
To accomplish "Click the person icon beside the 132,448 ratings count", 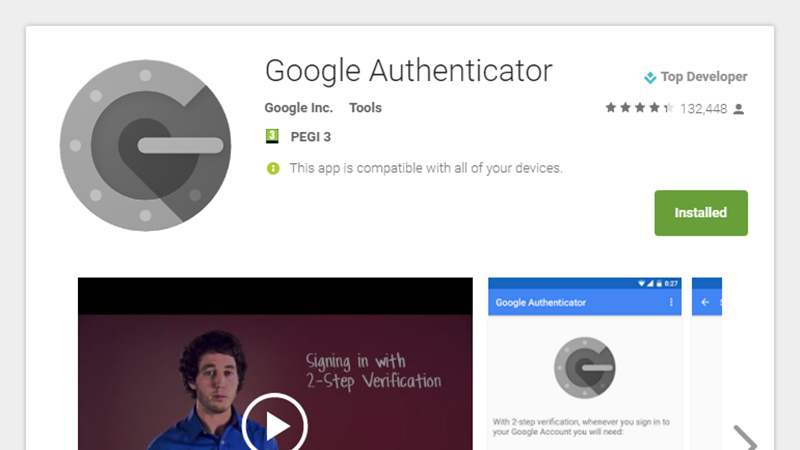I will pyautogui.click(x=738, y=109).
